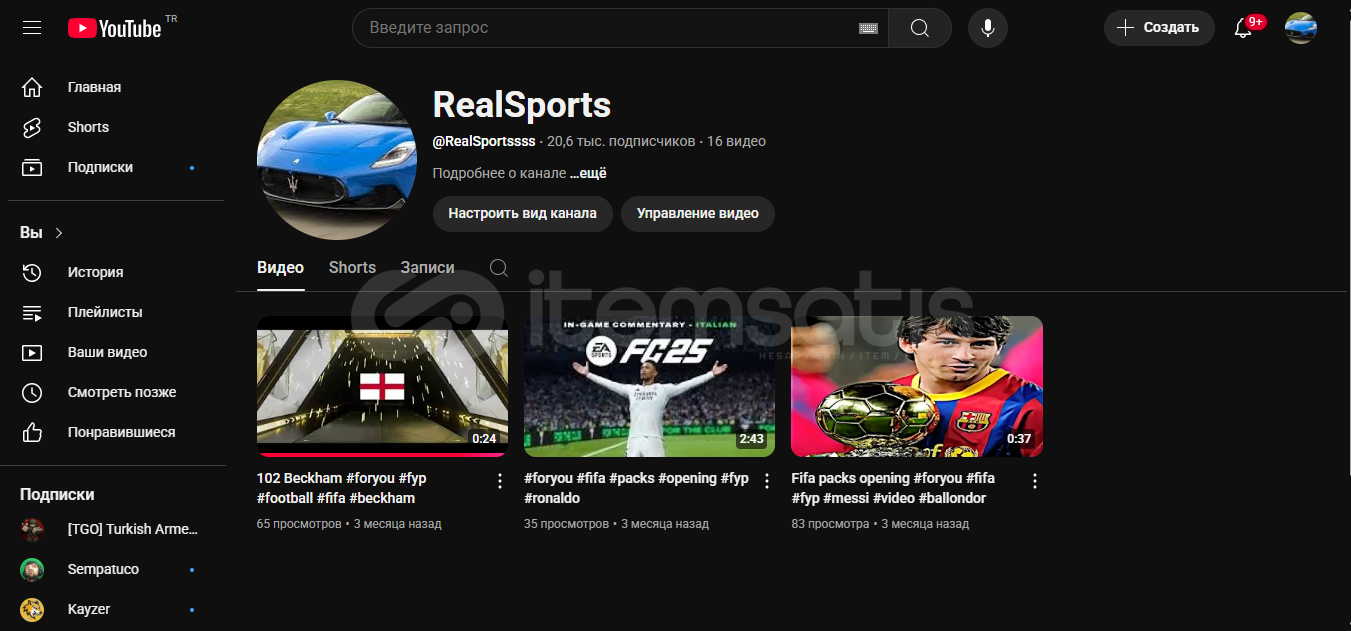Open the FC25 video thumbnail
Viewport: 1351px width, 631px height.
(649, 386)
